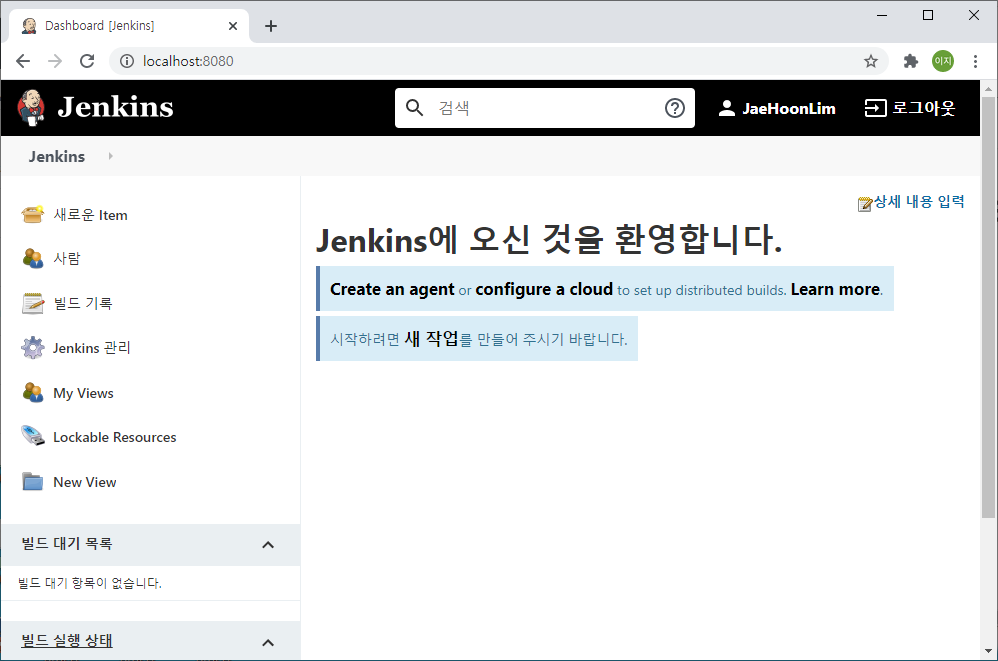Open Jenkins 관리 management page

[92, 348]
